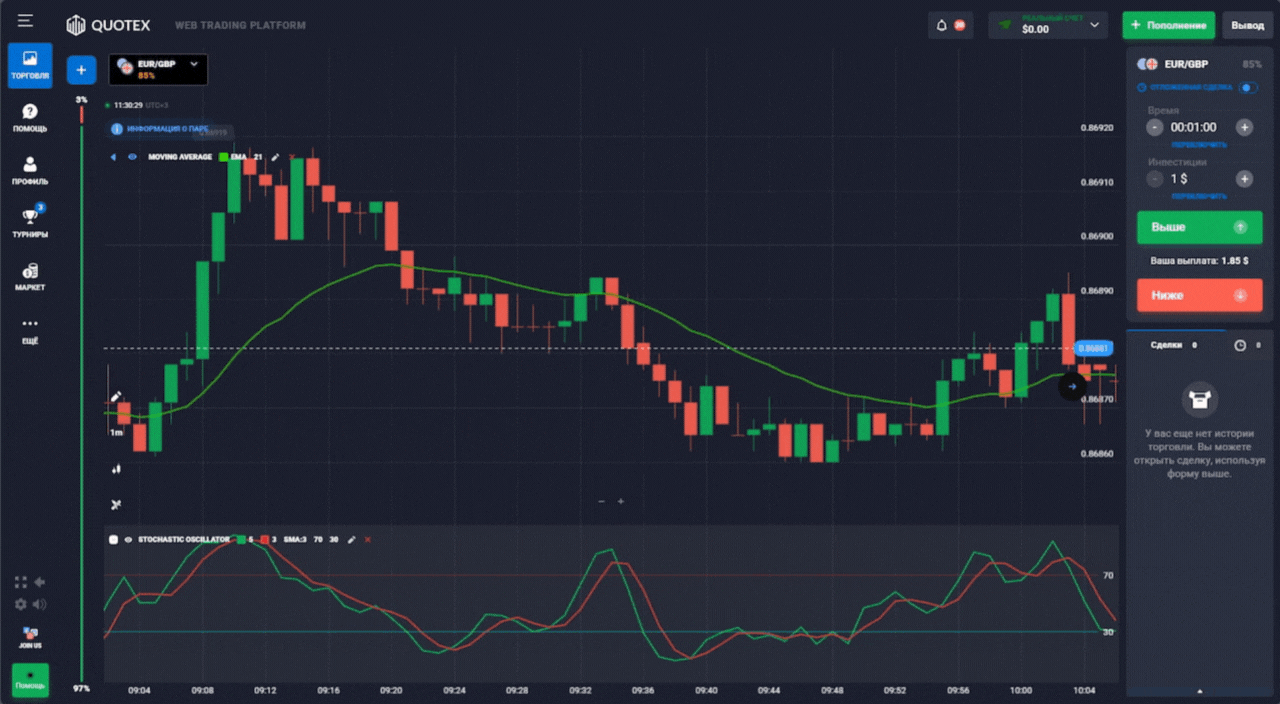1280x704 pixels.
Task: Click the Пополнение deposit button
Action: click(x=1167, y=25)
